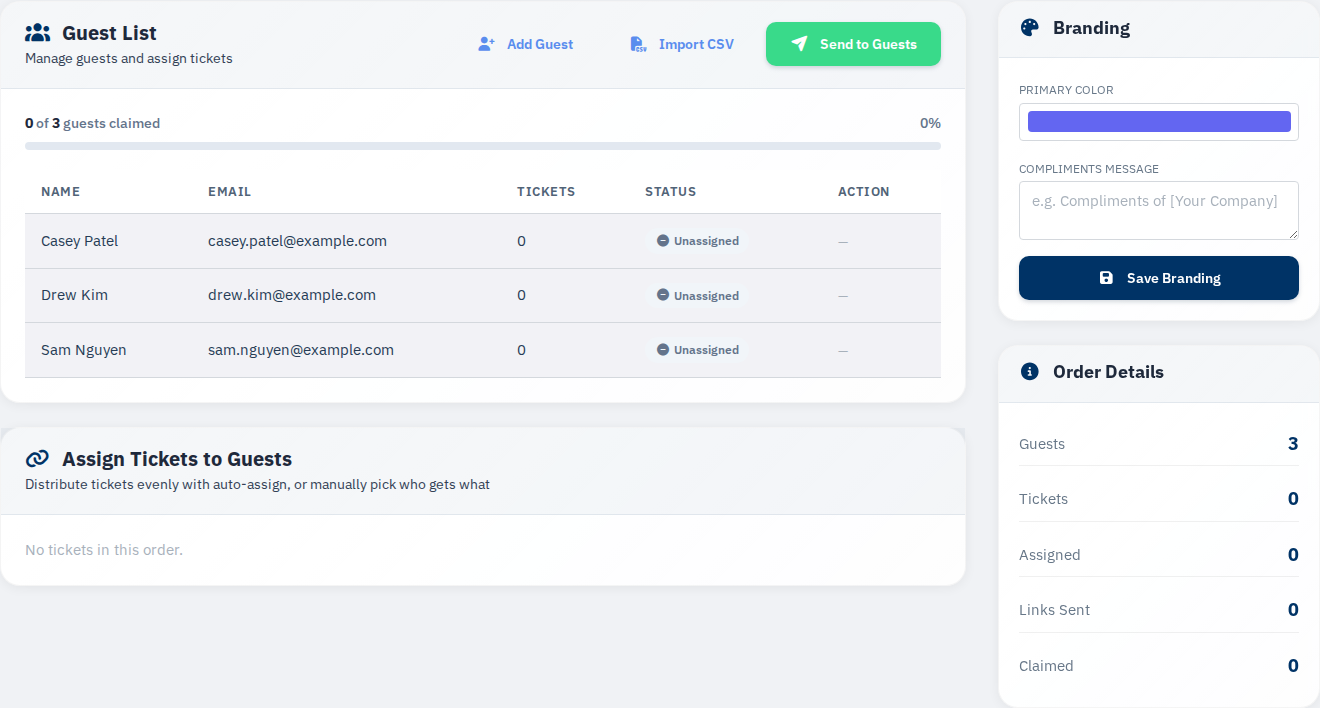This screenshot has width=1320, height=708.
Task: Click Drew Kim's Unassigned status icon
Action: [663, 295]
